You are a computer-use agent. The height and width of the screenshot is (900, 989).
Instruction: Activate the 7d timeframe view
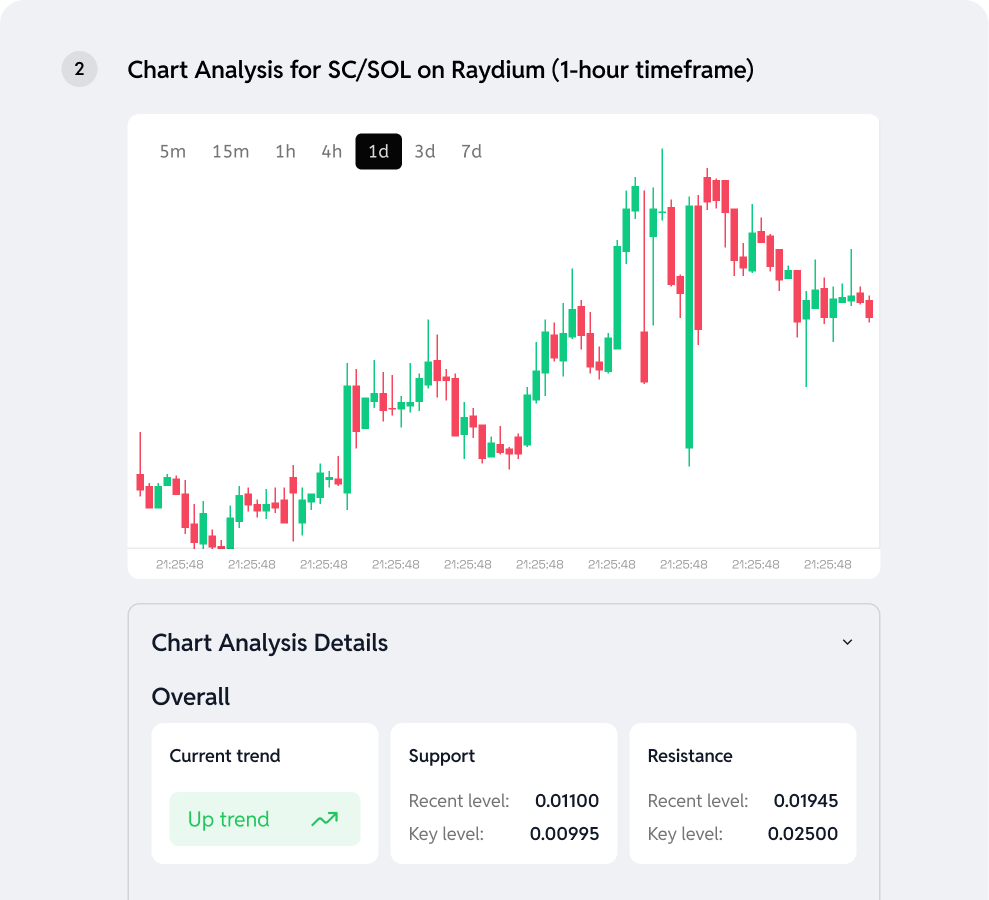click(x=471, y=151)
